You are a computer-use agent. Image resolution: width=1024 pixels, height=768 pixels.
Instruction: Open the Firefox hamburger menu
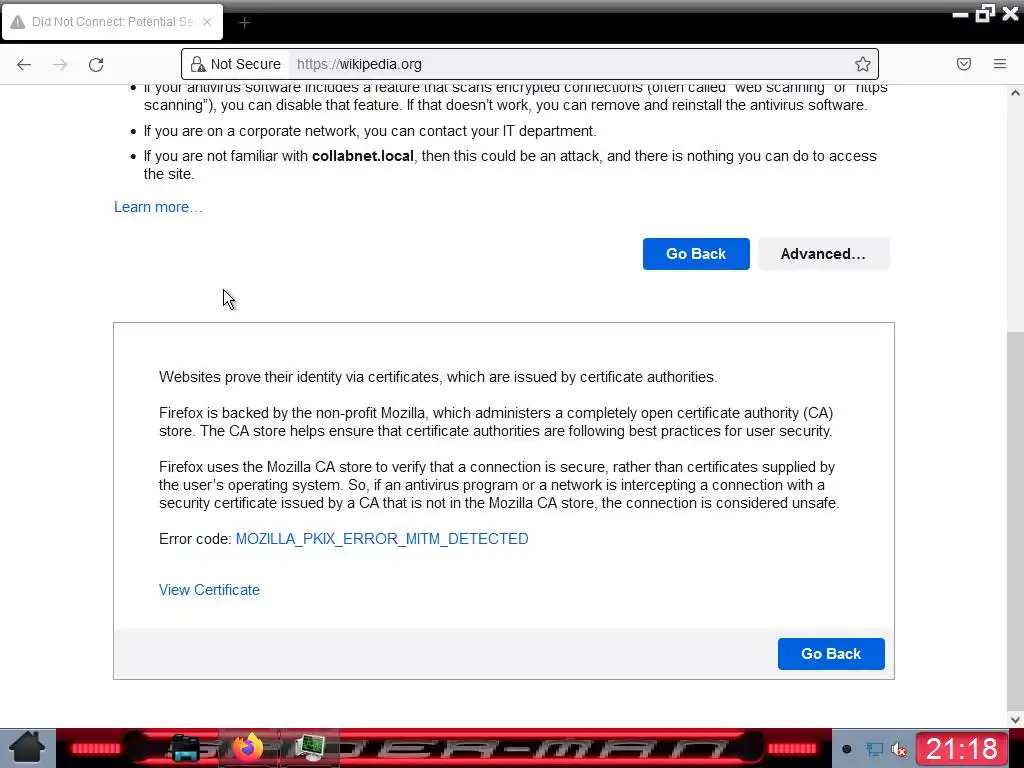tap(1000, 64)
